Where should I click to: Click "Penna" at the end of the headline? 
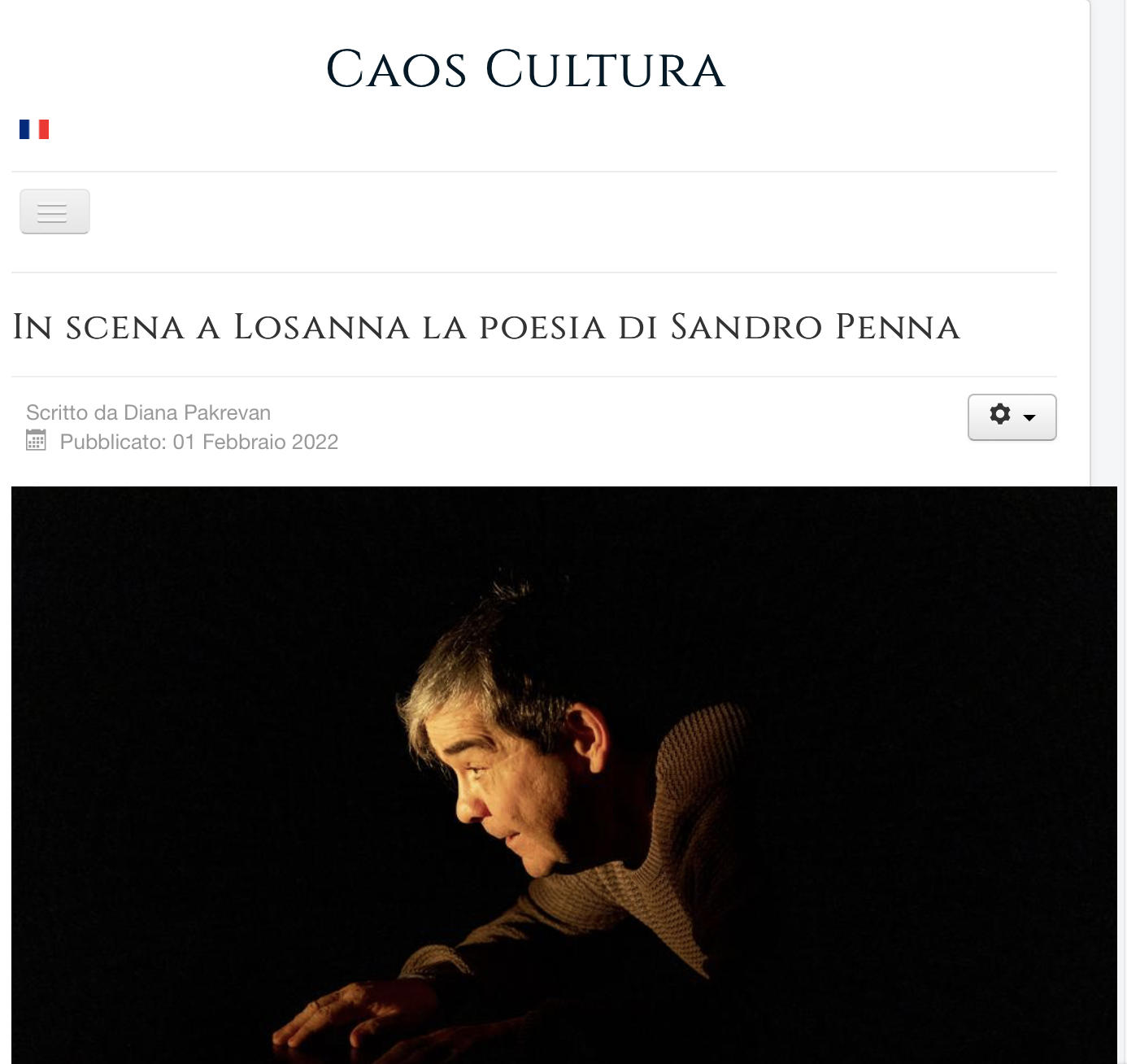pos(898,327)
